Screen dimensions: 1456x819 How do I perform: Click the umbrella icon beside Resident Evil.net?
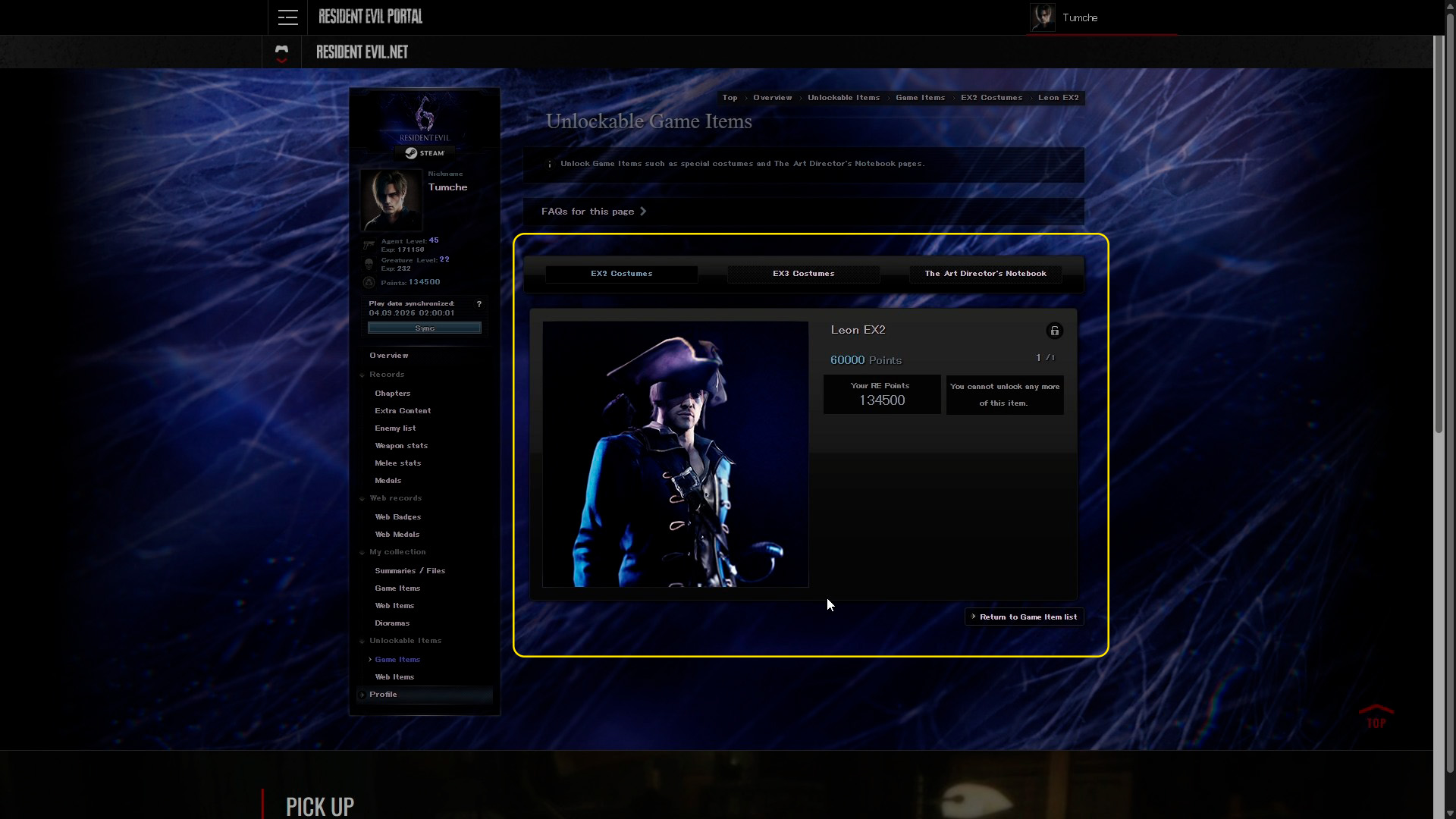click(x=282, y=52)
